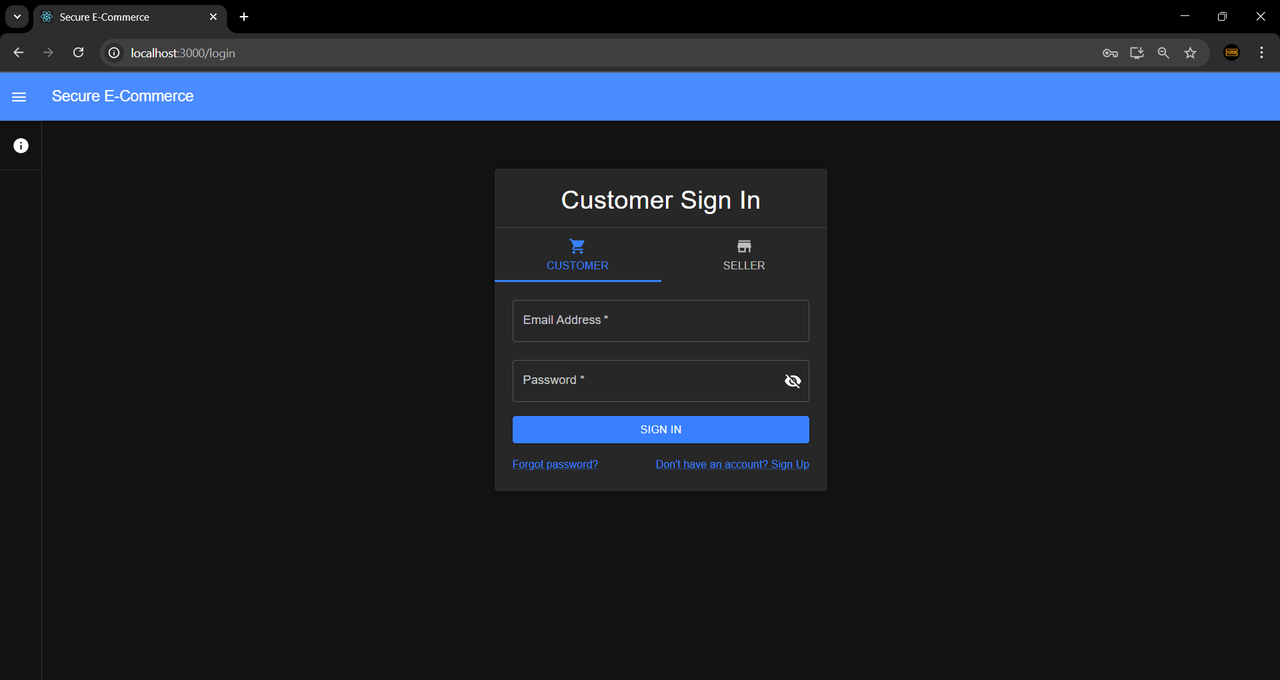Viewport: 1280px width, 680px height.
Task: Click the info icon in sidebar
Action: [x=20, y=146]
